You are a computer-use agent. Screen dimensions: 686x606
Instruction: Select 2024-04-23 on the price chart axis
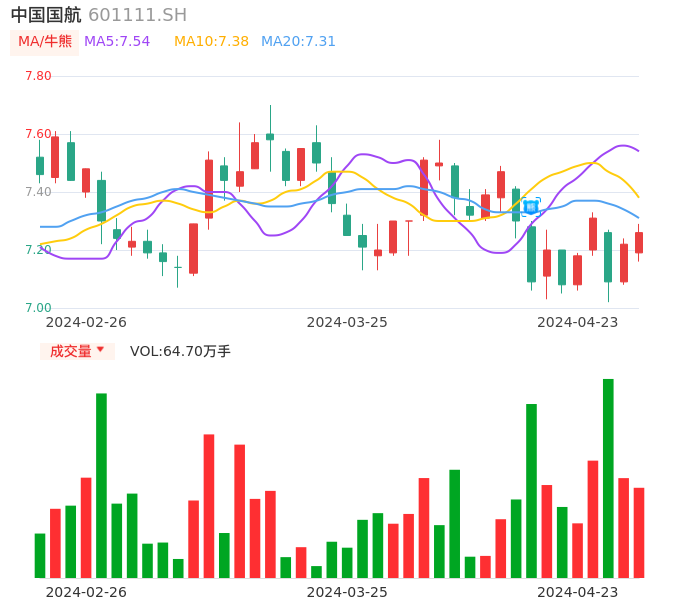pyautogui.click(x=578, y=322)
